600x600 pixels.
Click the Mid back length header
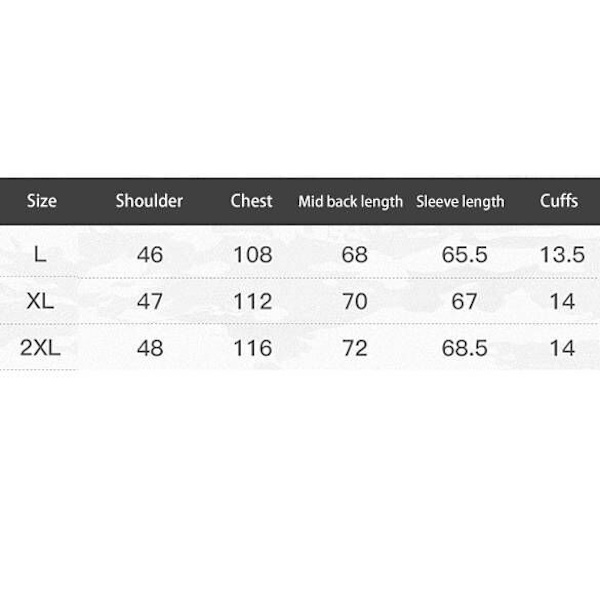point(350,202)
